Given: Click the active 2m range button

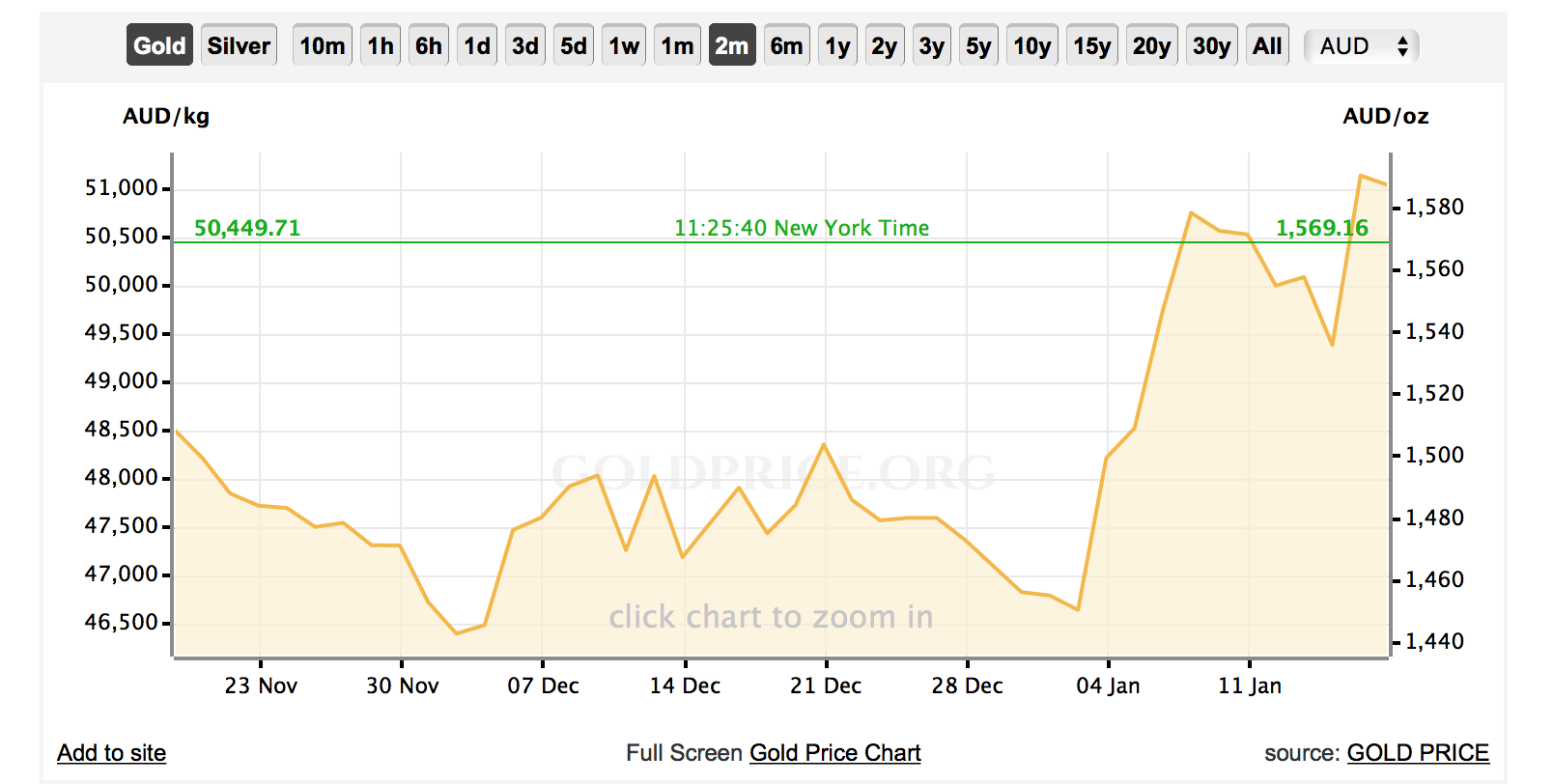Looking at the screenshot, I should [x=731, y=45].
